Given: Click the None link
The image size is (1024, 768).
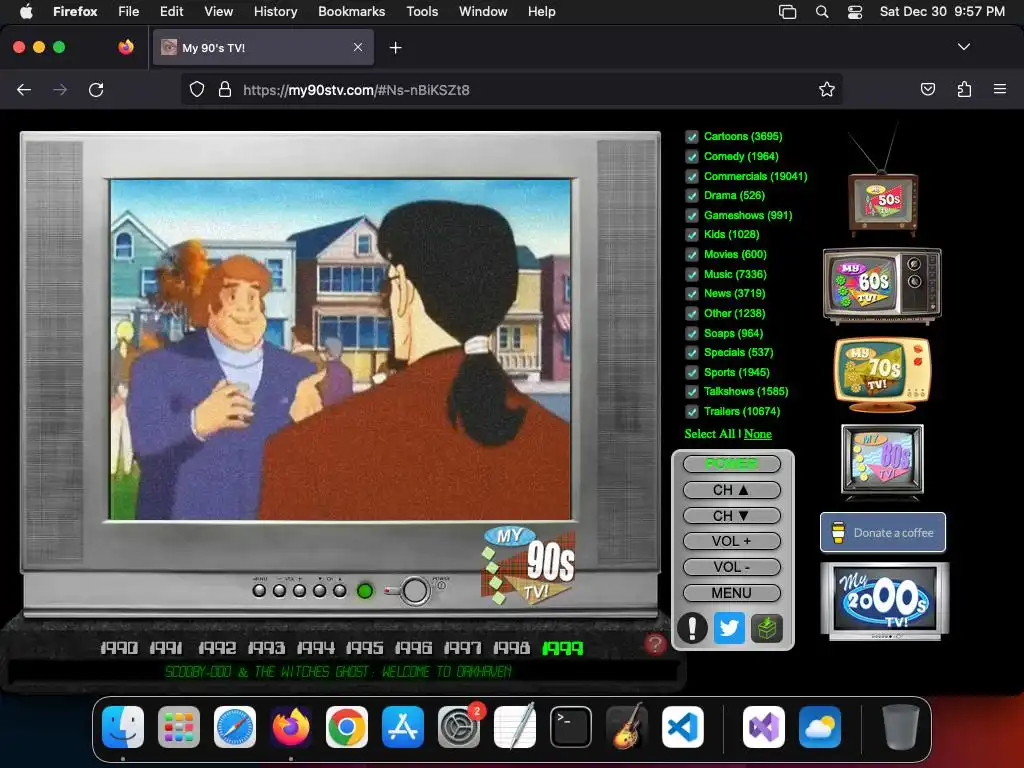Looking at the screenshot, I should coord(758,434).
